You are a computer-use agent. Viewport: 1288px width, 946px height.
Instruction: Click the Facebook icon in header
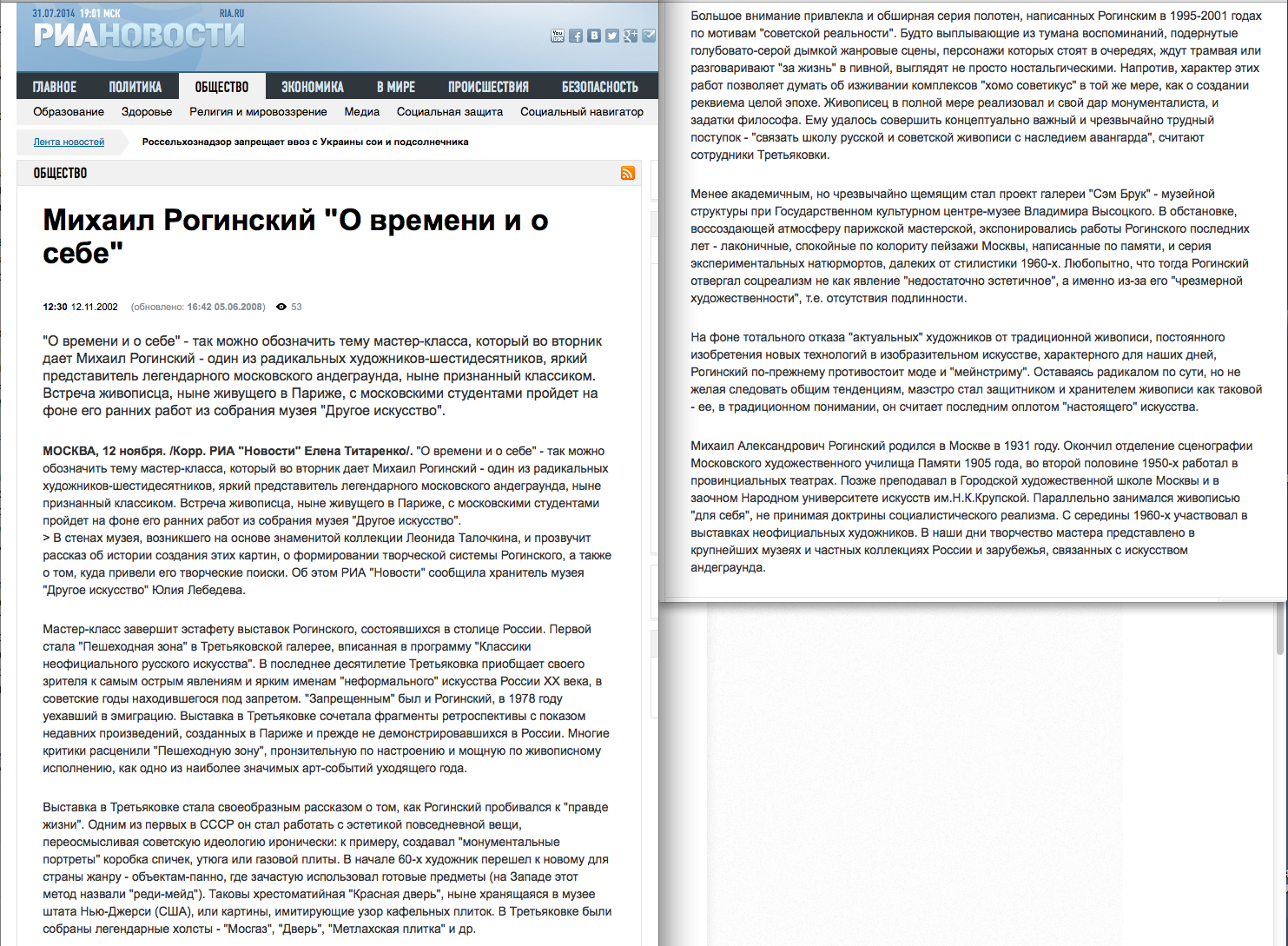tap(576, 36)
